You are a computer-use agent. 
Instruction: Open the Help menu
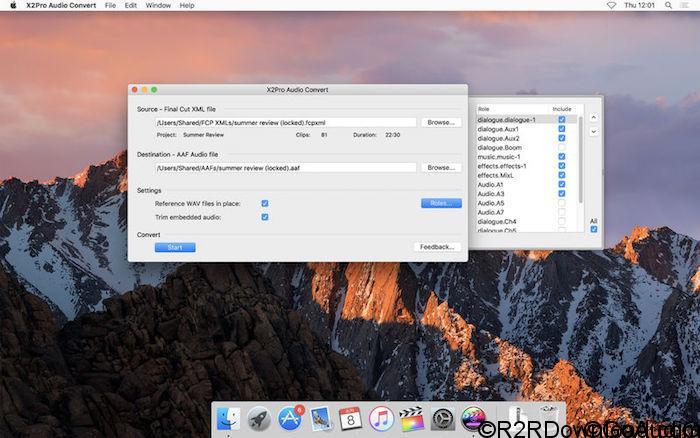coord(187,5)
